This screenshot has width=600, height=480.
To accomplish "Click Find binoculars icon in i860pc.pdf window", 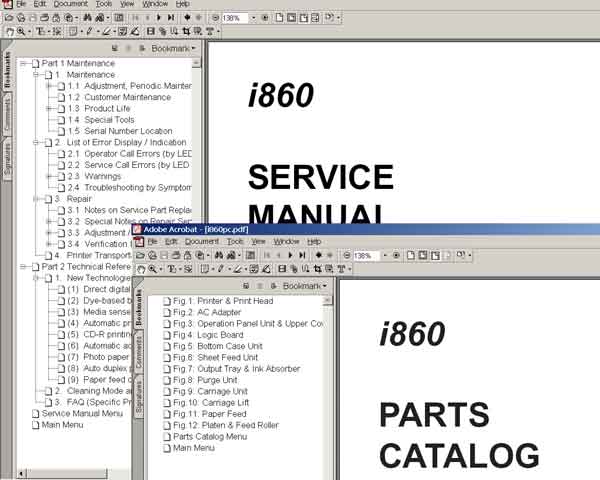I will click(x=219, y=255).
